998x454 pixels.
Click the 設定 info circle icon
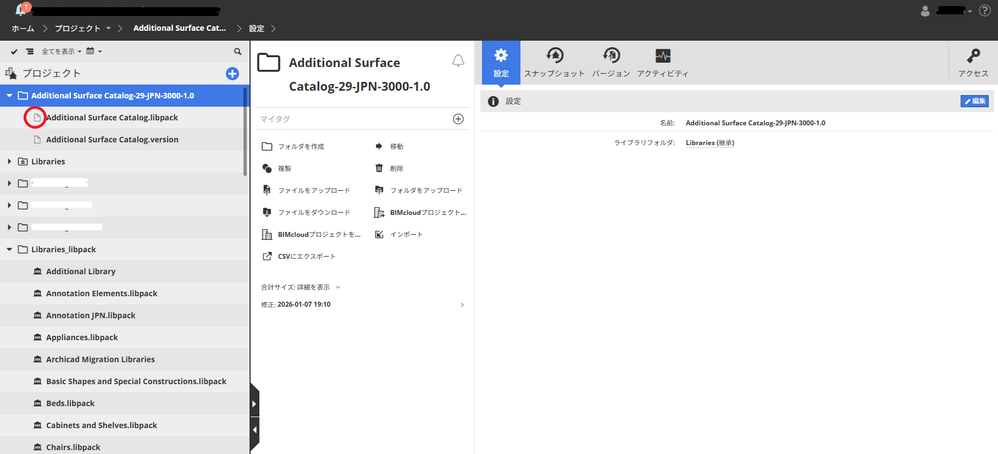pyautogui.click(x=493, y=101)
